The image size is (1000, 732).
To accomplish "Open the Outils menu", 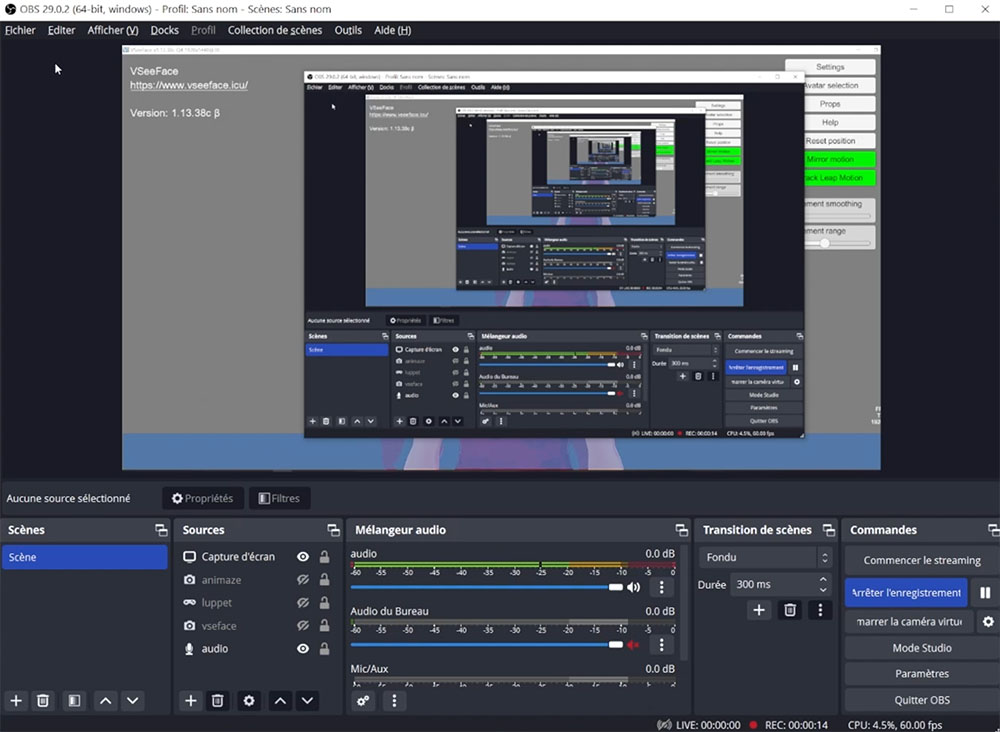I will [x=348, y=30].
